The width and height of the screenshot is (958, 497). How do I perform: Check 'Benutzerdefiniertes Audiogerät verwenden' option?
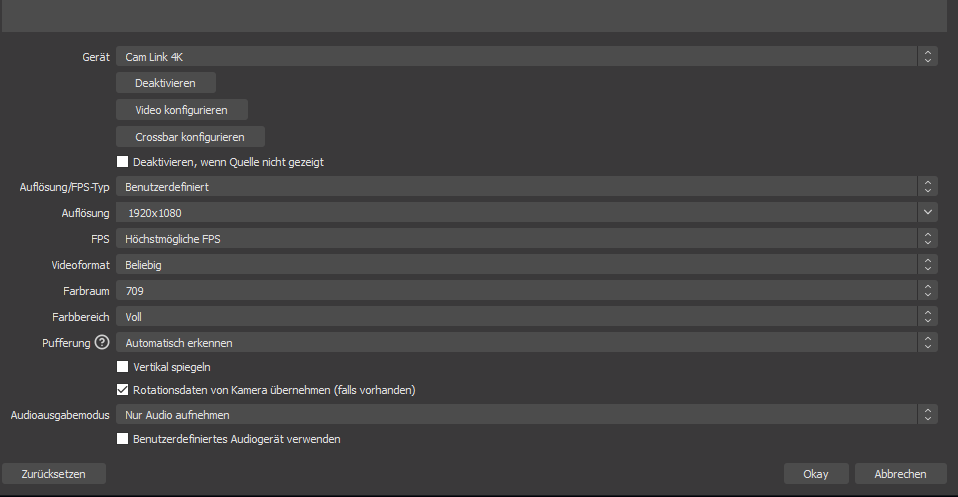123,438
